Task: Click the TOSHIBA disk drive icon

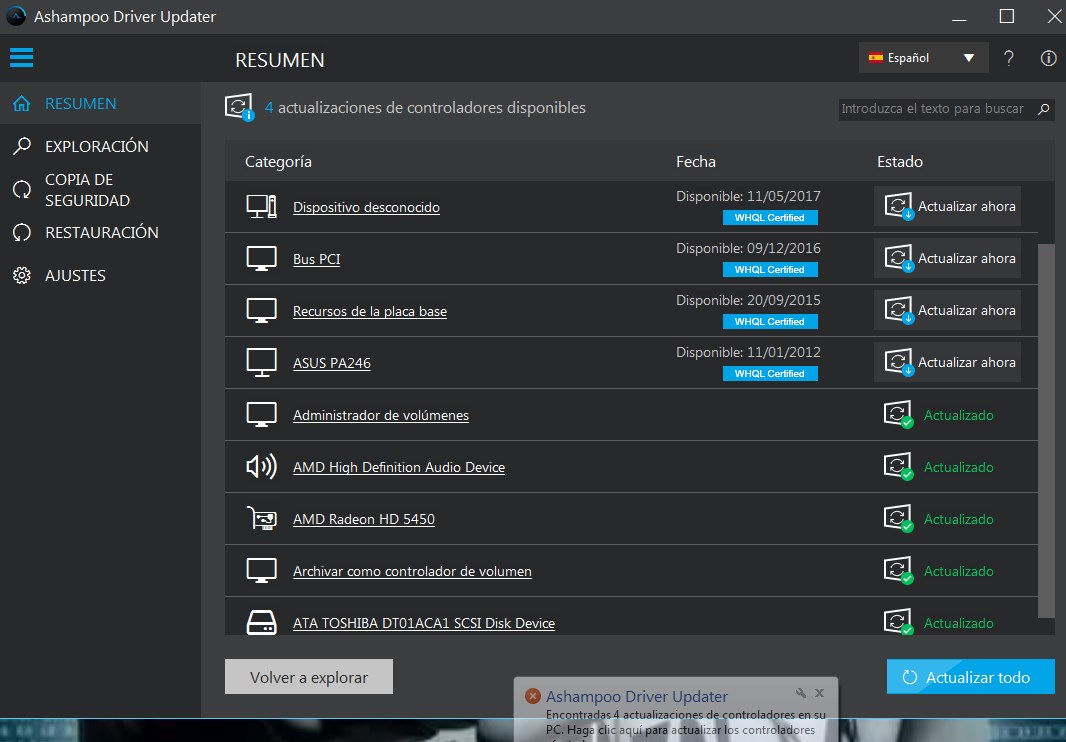Action: tap(261, 623)
